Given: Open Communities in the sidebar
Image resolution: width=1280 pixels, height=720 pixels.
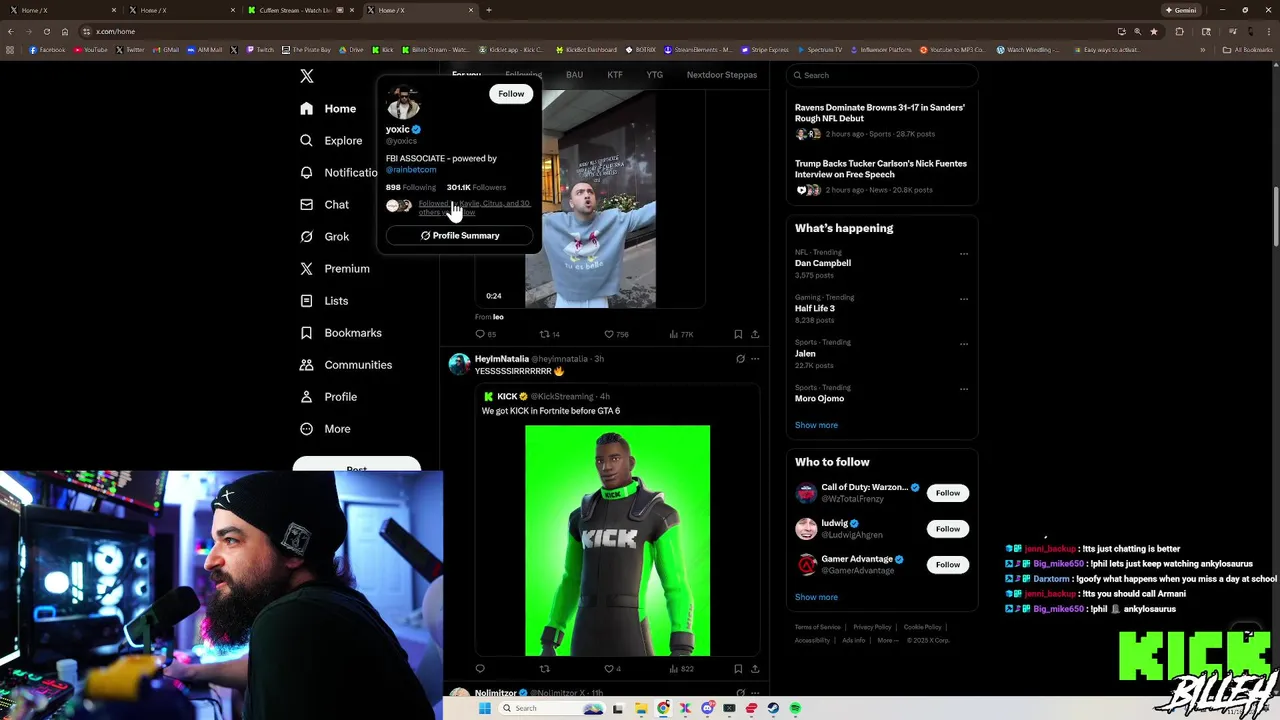Looking at the screenshot, I should pos(346,364).
